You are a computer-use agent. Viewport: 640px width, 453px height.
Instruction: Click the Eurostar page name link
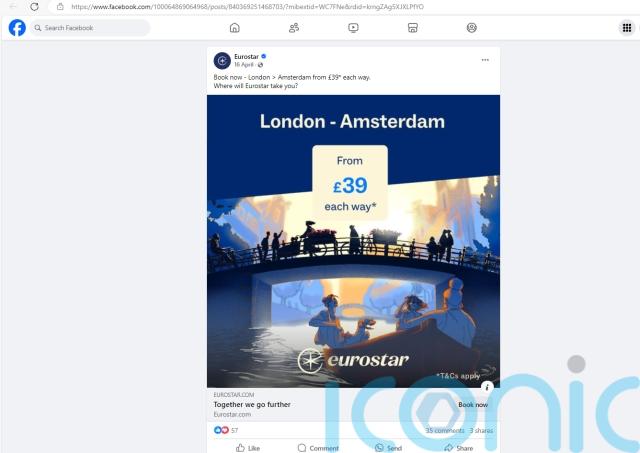[x=246, y=56]
